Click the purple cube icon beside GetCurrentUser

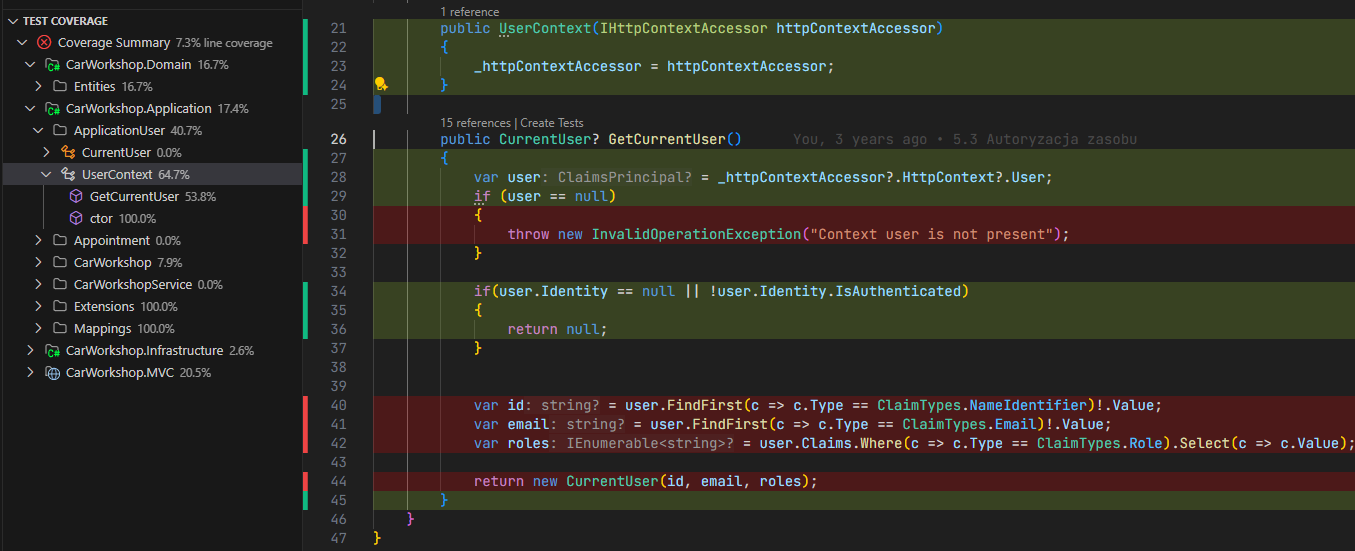coord(76,197)
